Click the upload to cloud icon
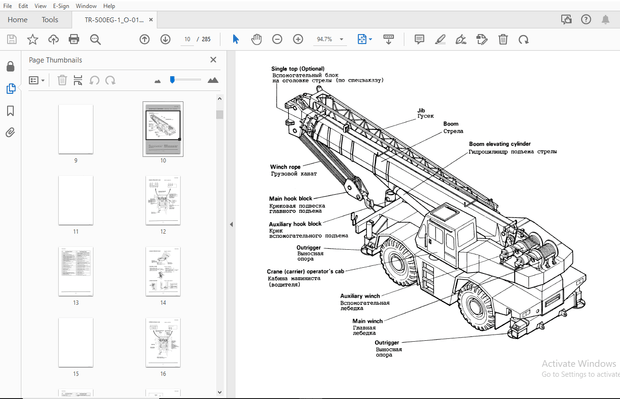The width and height of the screenshot is (620, 399). coord(53,39)
